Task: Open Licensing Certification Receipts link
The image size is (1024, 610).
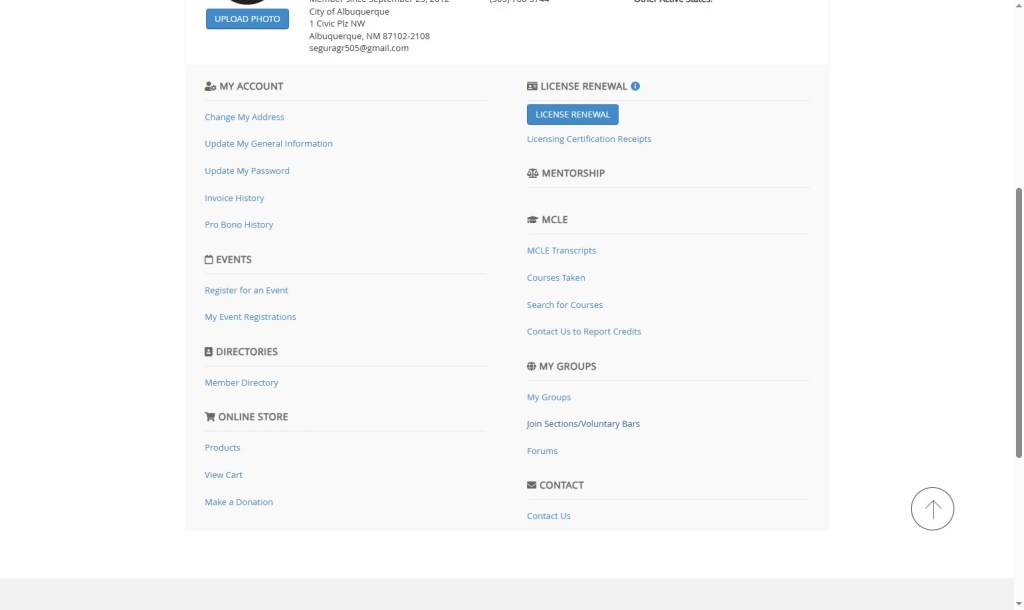Action: (x=588, y=139)
